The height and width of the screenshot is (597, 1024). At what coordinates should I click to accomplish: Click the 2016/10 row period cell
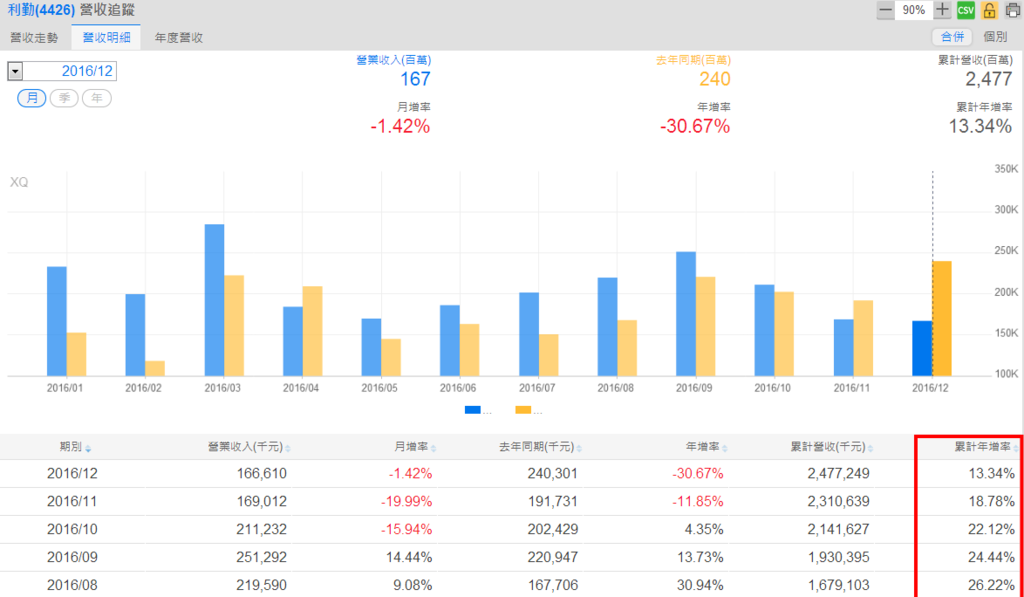(x=72, y=530)
